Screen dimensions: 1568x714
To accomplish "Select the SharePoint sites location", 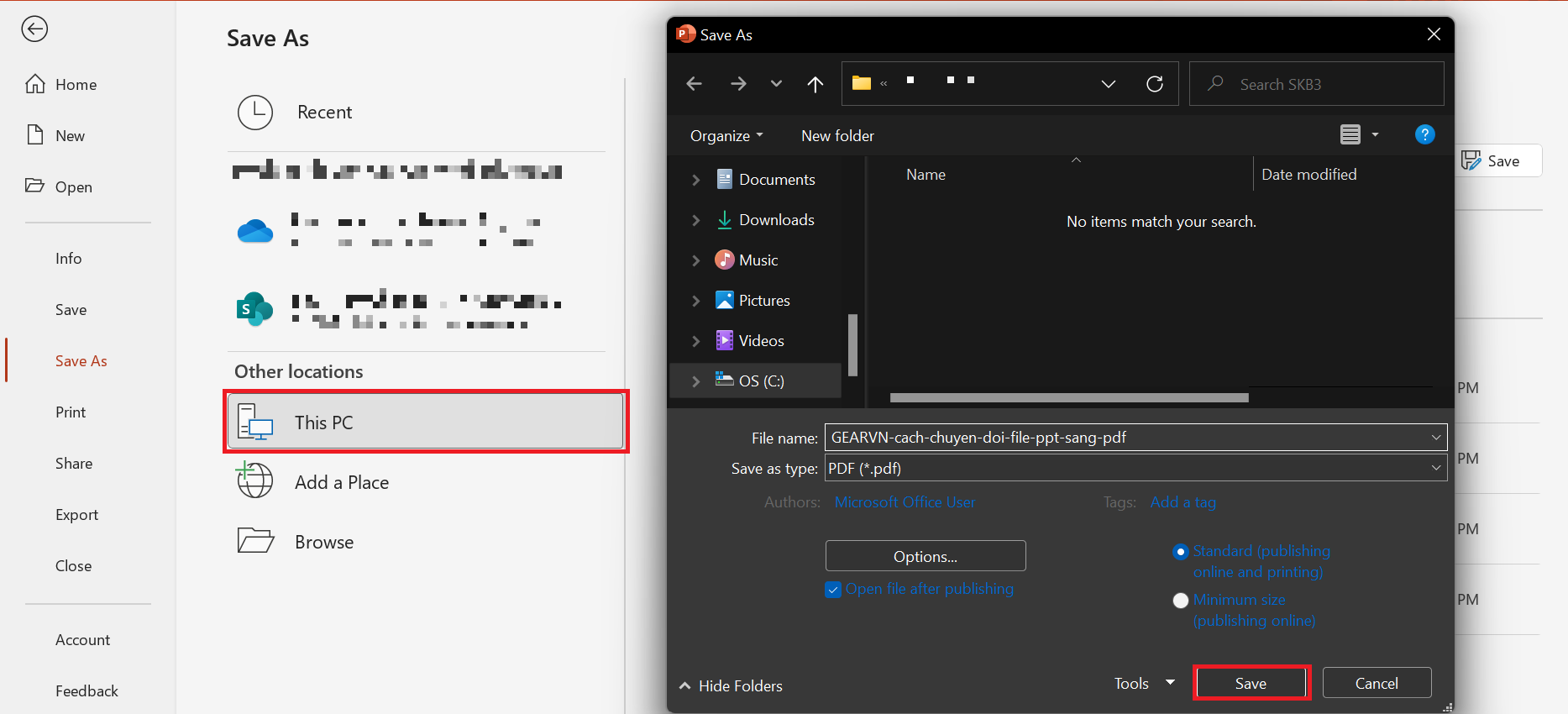I will pos(254,310).
